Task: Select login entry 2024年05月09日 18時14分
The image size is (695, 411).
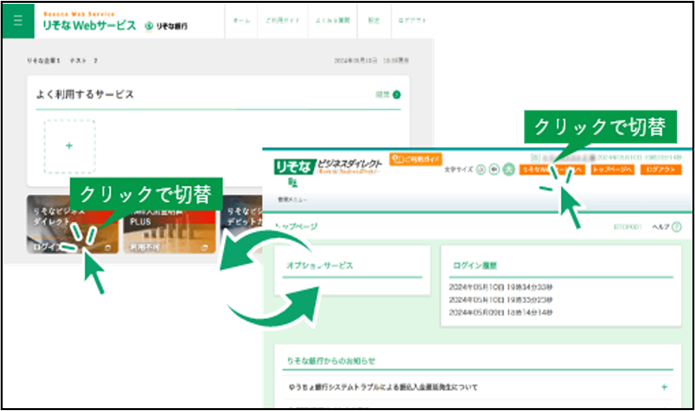Action: click(x=500, y=313)
